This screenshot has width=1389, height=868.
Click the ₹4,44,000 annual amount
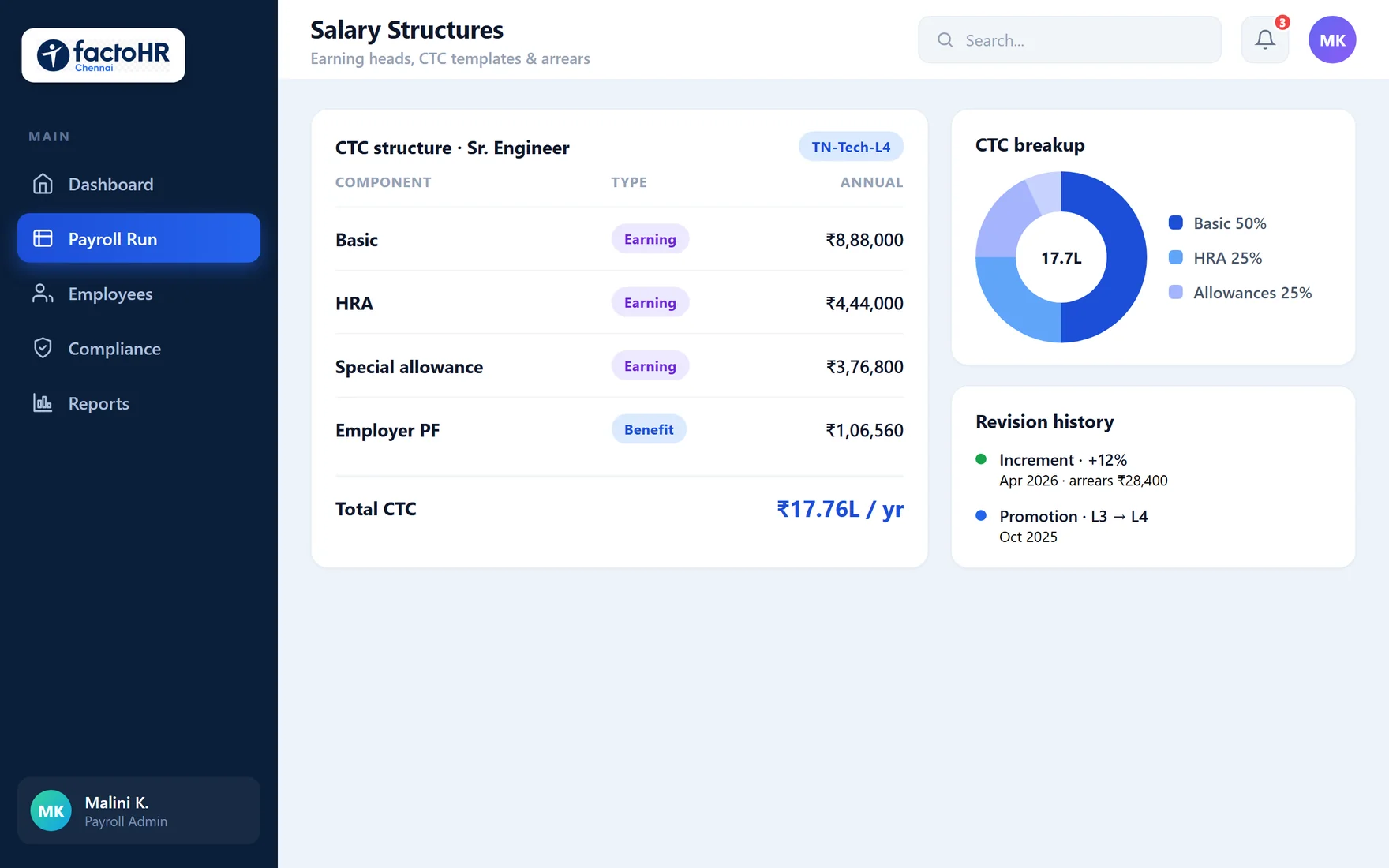point(864,303)
